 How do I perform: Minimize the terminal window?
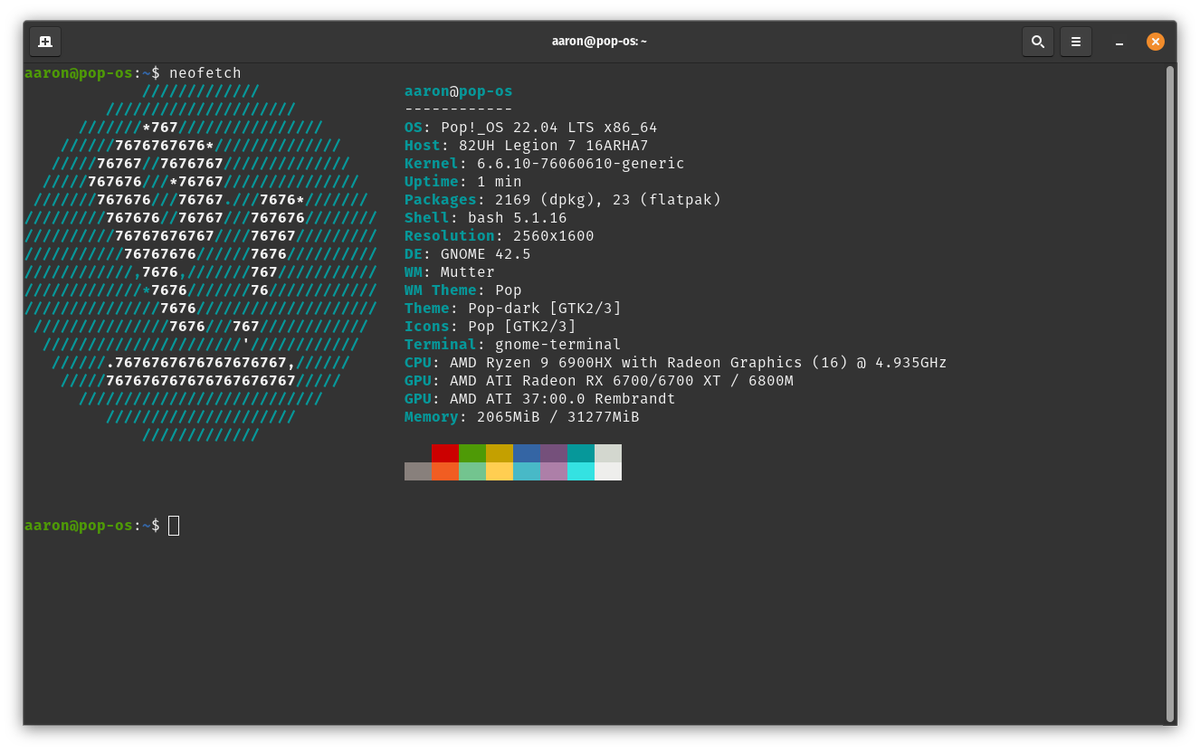click(1120, 42)
